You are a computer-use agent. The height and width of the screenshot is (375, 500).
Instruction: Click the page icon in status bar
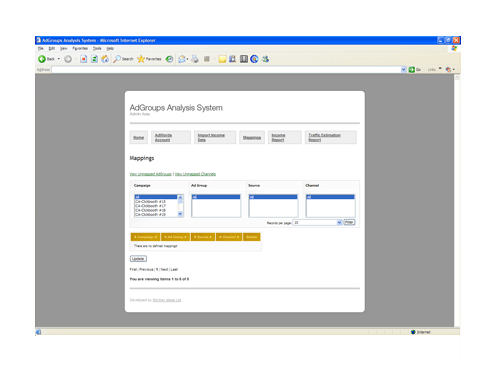(38, 332)
